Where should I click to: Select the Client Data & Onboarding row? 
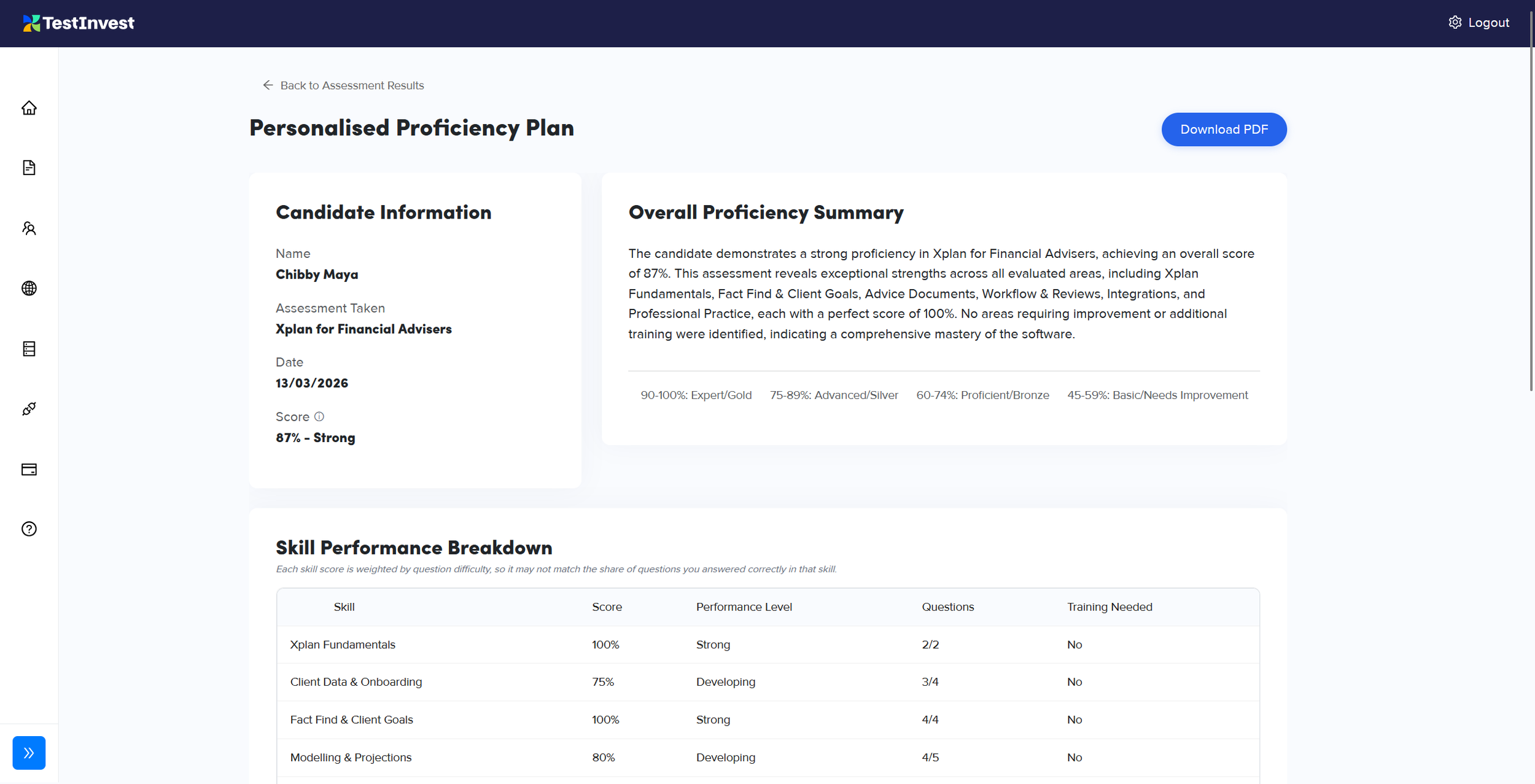pyautogui.click(x=767, y=682)
